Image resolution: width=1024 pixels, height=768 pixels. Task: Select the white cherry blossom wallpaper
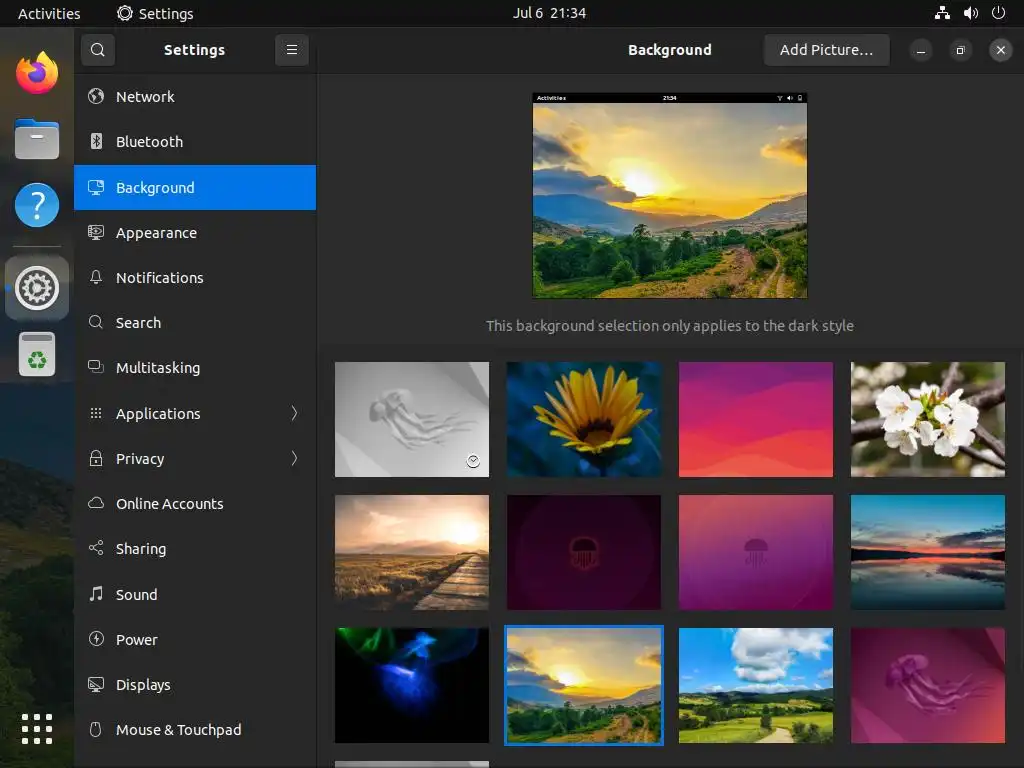pyautogui.click(x=927, y=419)
